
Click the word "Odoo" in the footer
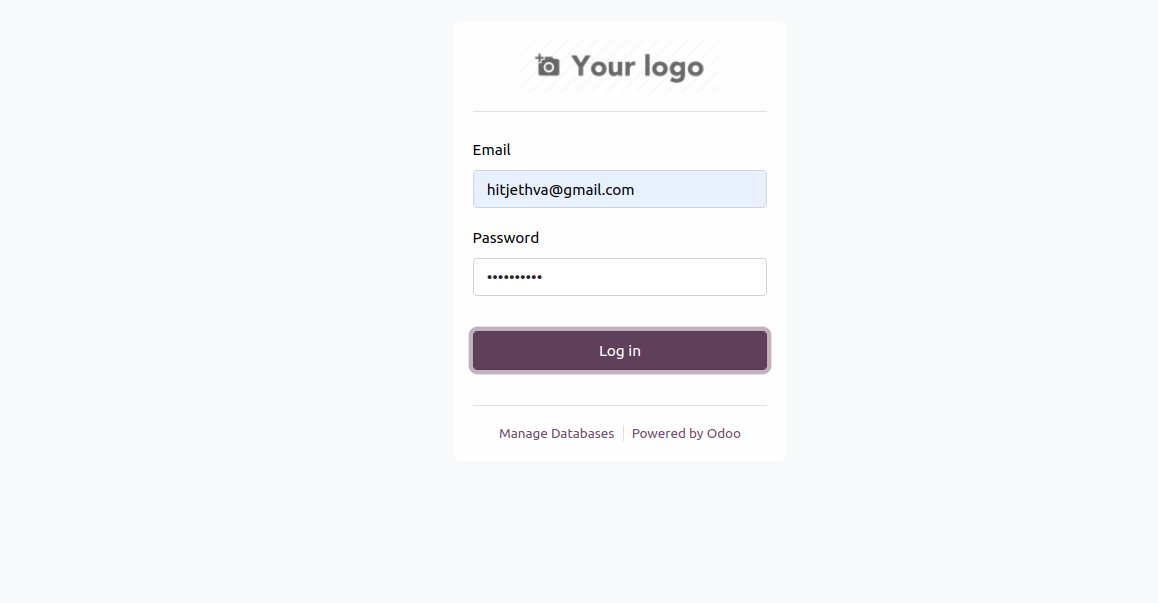pos(724,434)
